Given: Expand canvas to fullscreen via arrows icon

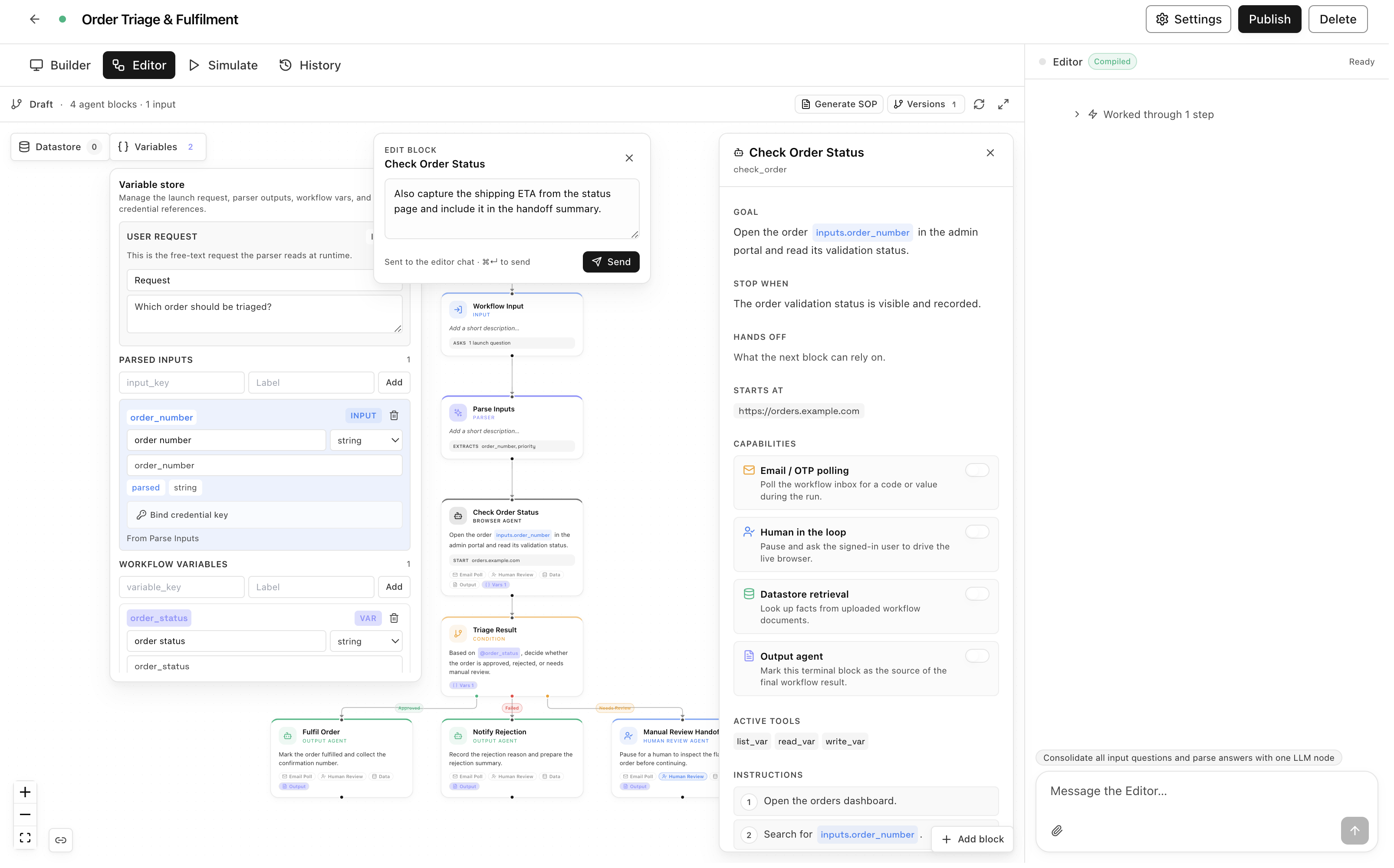Looking at the screenshot, I should pos(1006,105).
